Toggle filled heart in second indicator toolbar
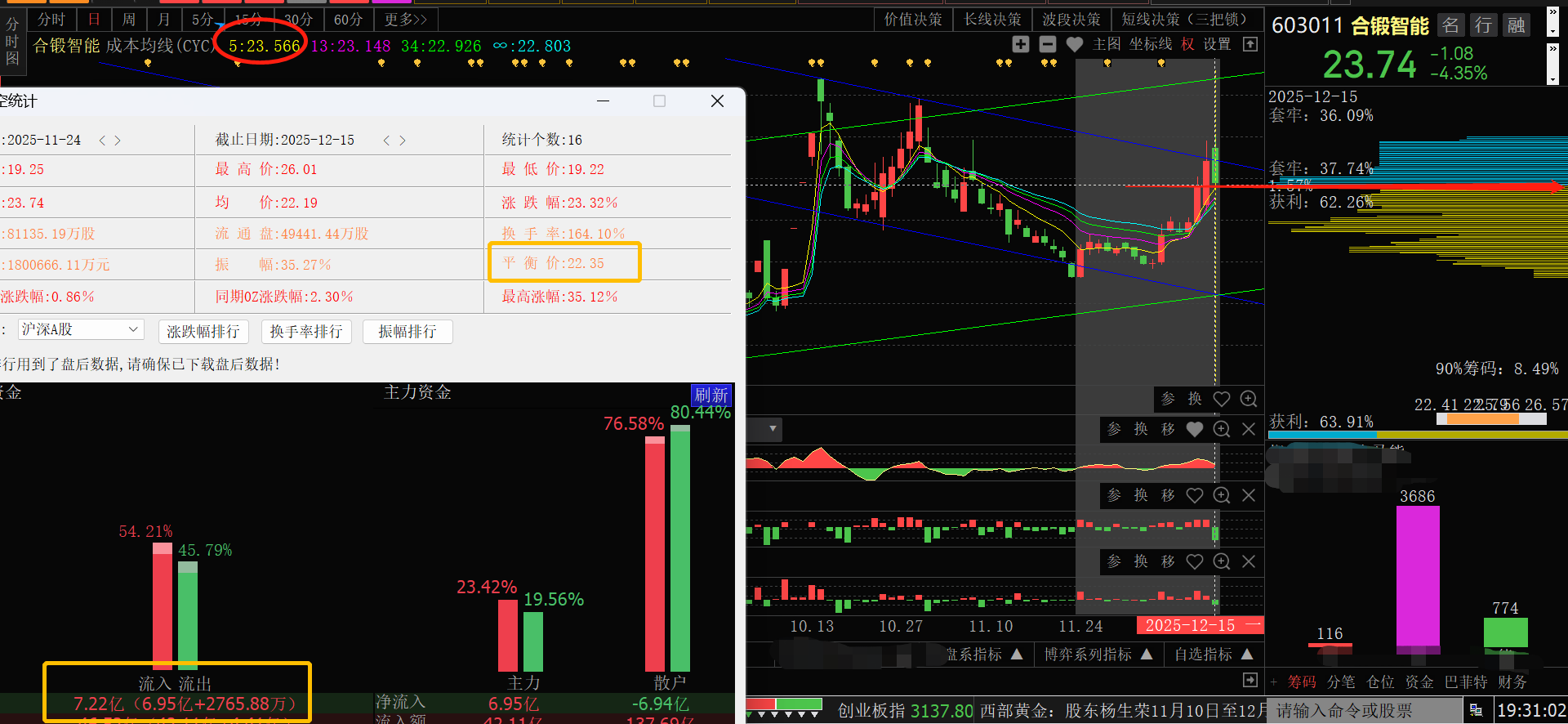 pyautogui.click(x=1195, y=429)
